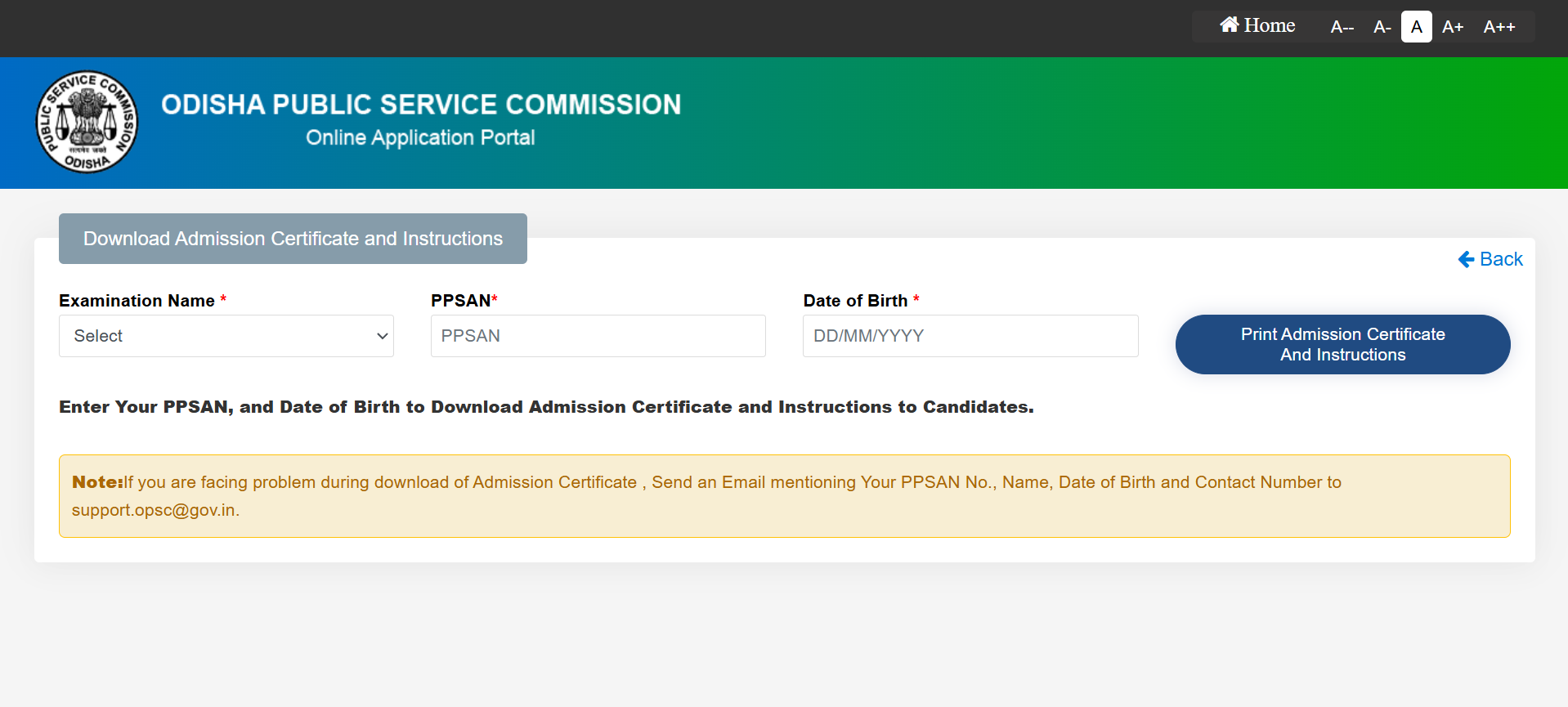Screen dimensions: 1568x707
Task: Click Print Admission Certificate And Instructions
Action: (x=1342, y=344)
